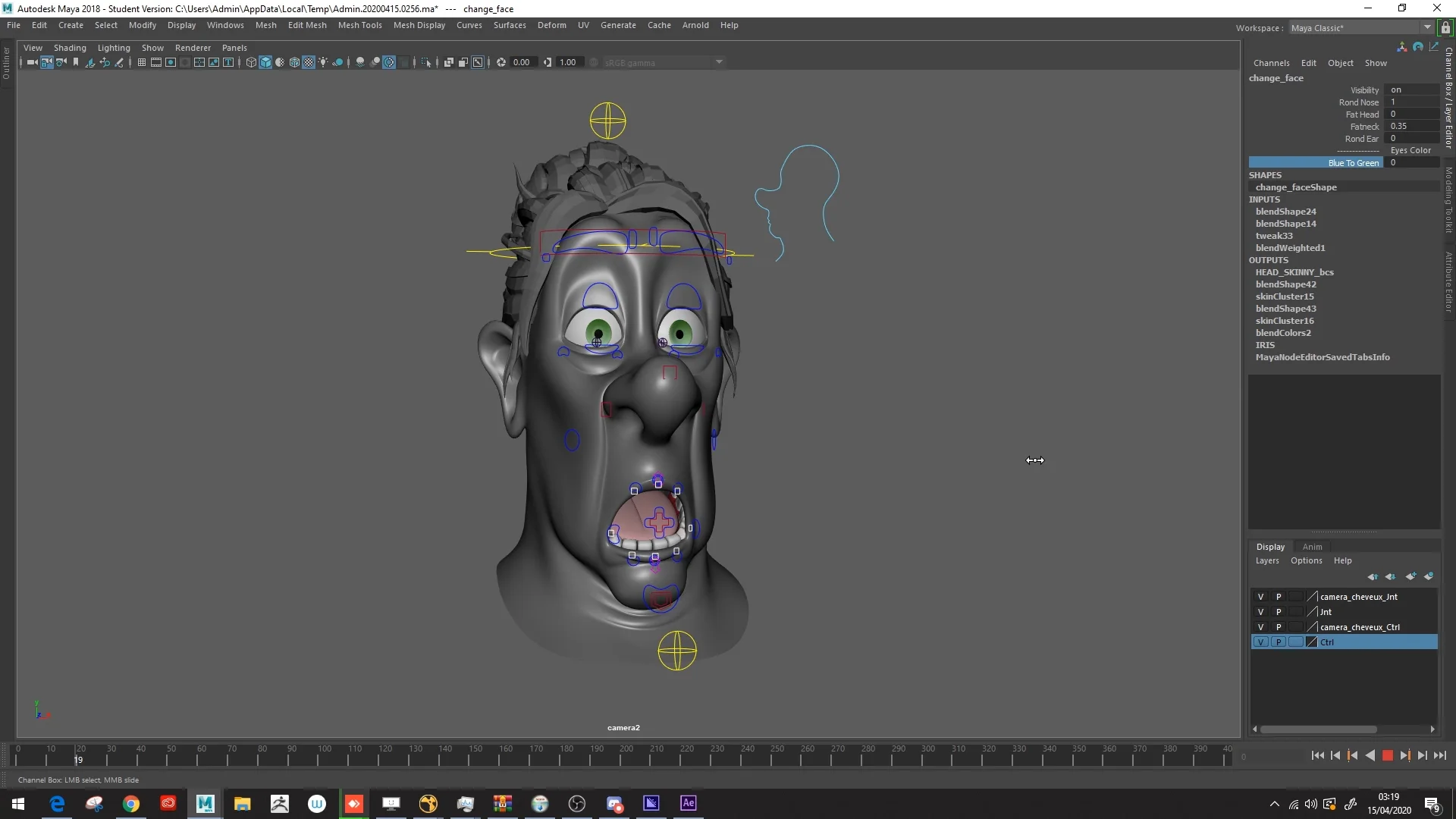Toggle Isolate Select icon

tap(426, 62)
